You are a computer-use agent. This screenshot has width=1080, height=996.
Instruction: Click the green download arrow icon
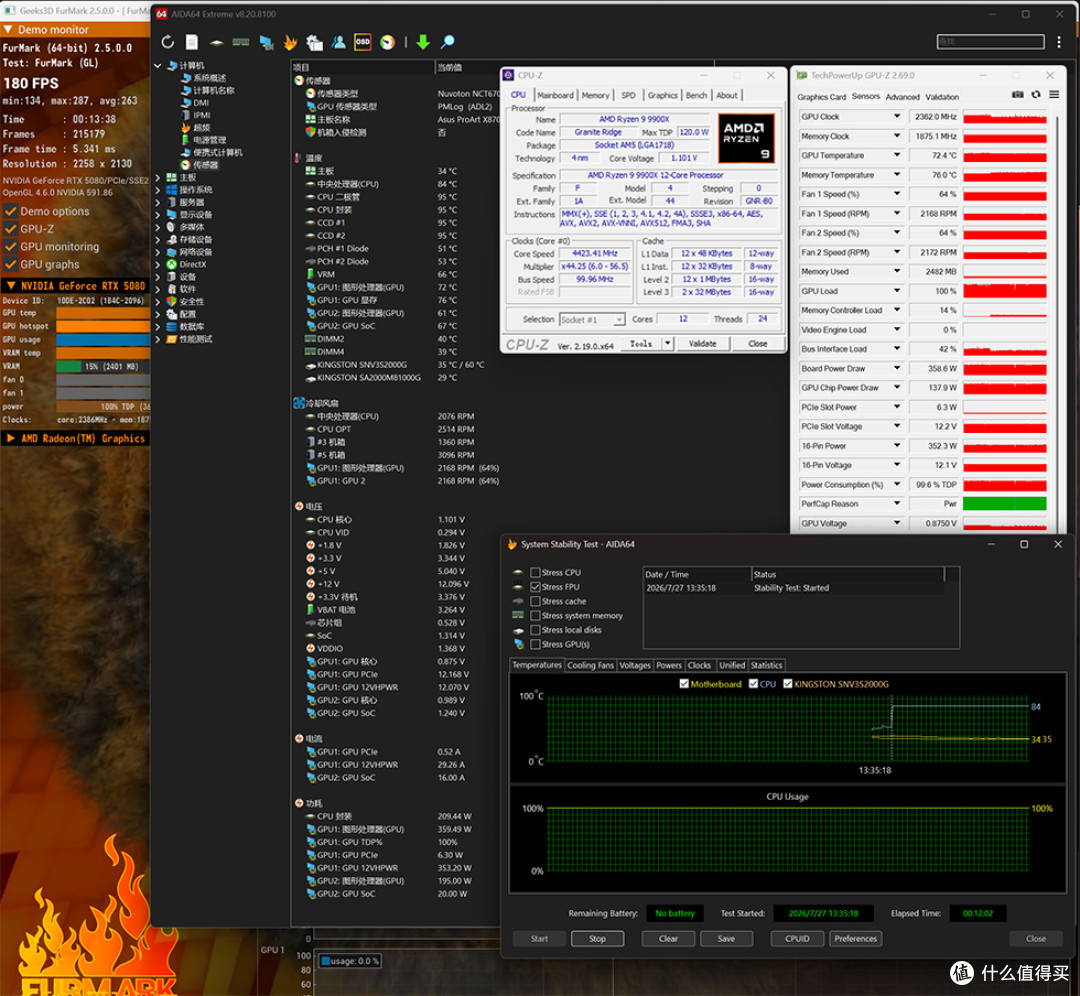pyautogui.click(x=423, y=42)
